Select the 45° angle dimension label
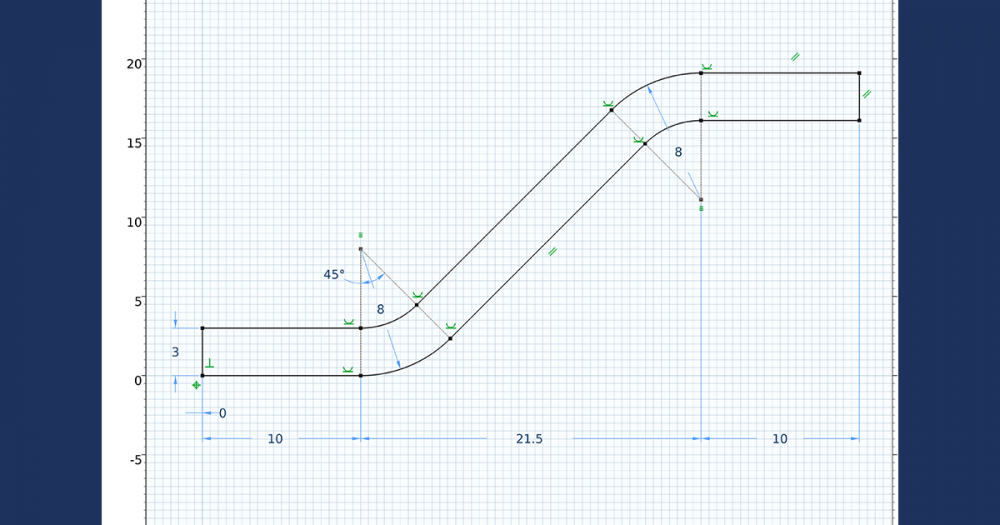This screenshot has height=525, width=1000. coord(334,274)
